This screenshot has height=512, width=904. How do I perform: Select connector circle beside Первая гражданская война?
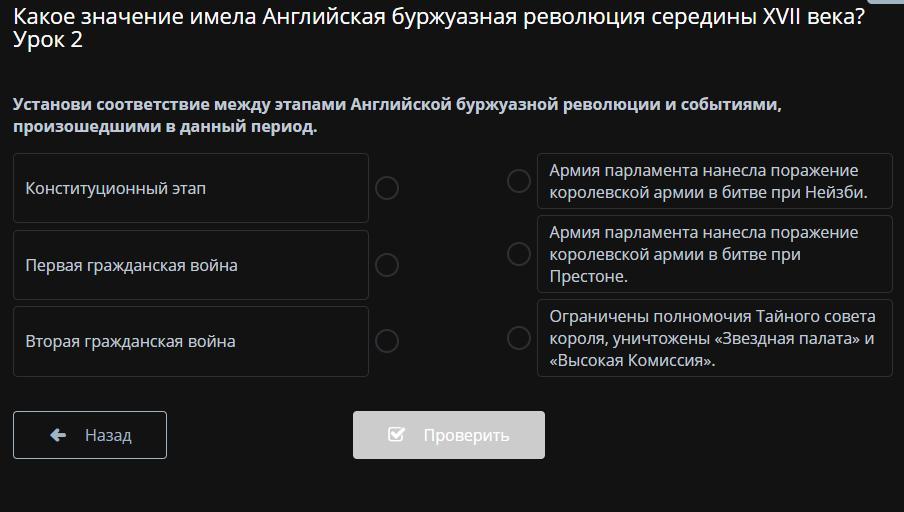[387, 265]
